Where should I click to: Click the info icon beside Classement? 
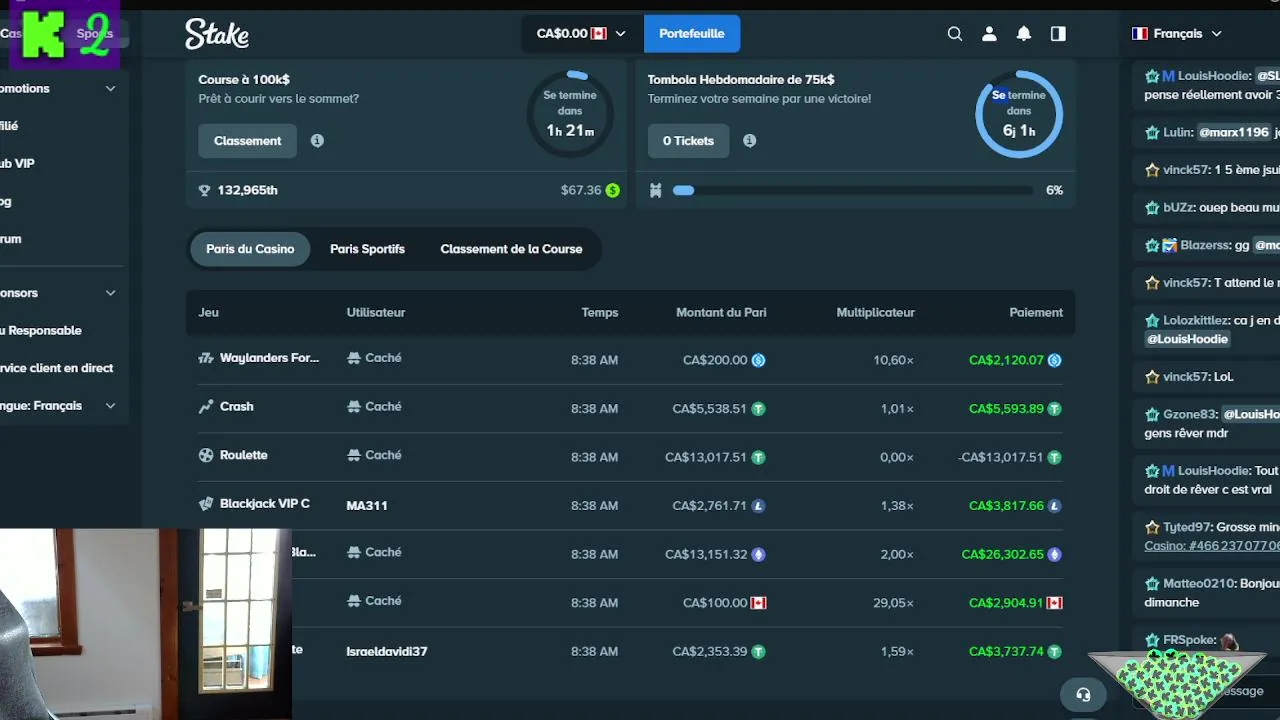[317, 141]
